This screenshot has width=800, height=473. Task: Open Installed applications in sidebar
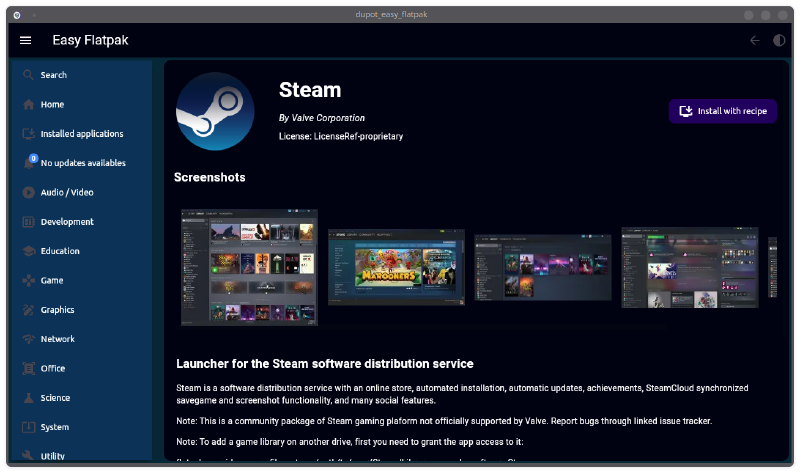coord(81,134)
